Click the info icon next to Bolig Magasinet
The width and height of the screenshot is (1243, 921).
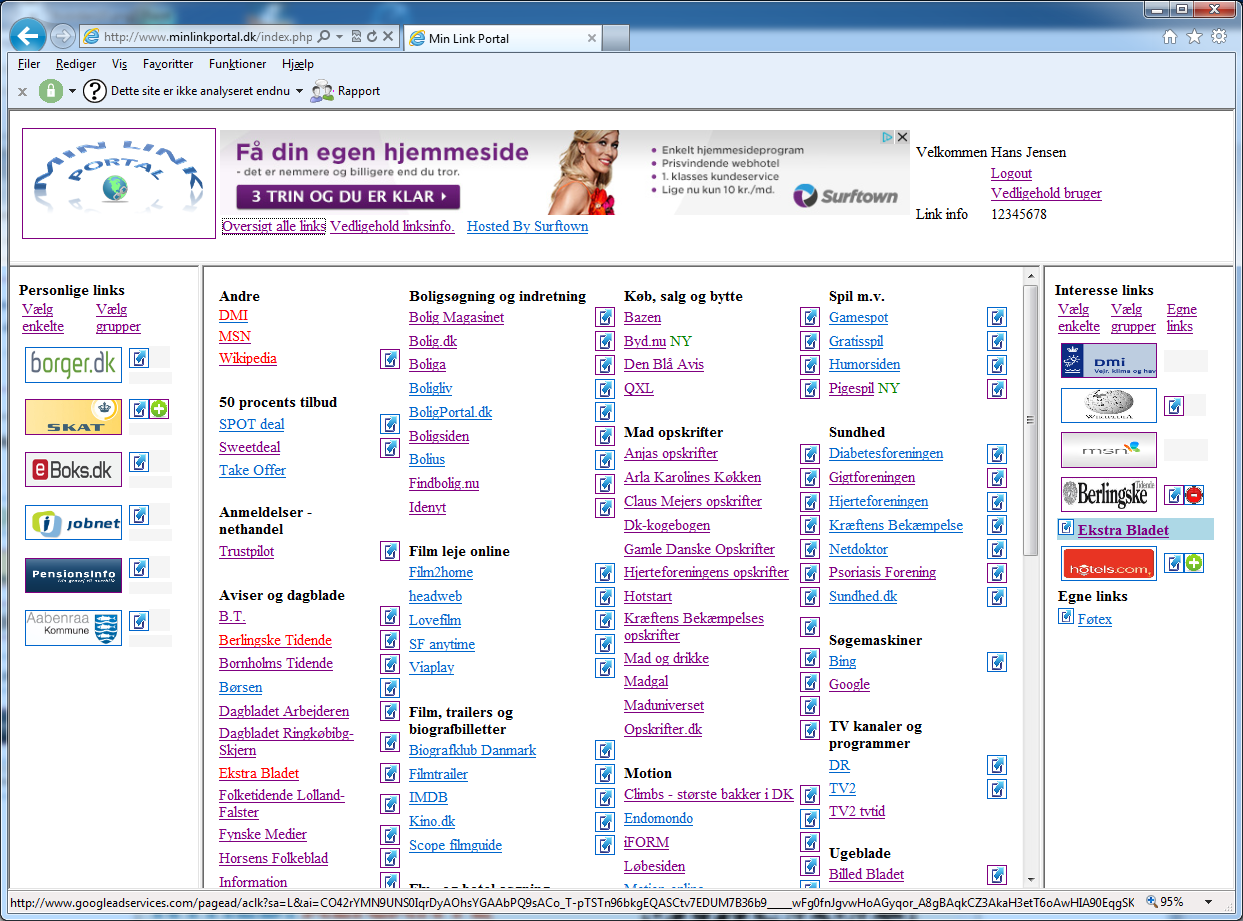[605, 318]
